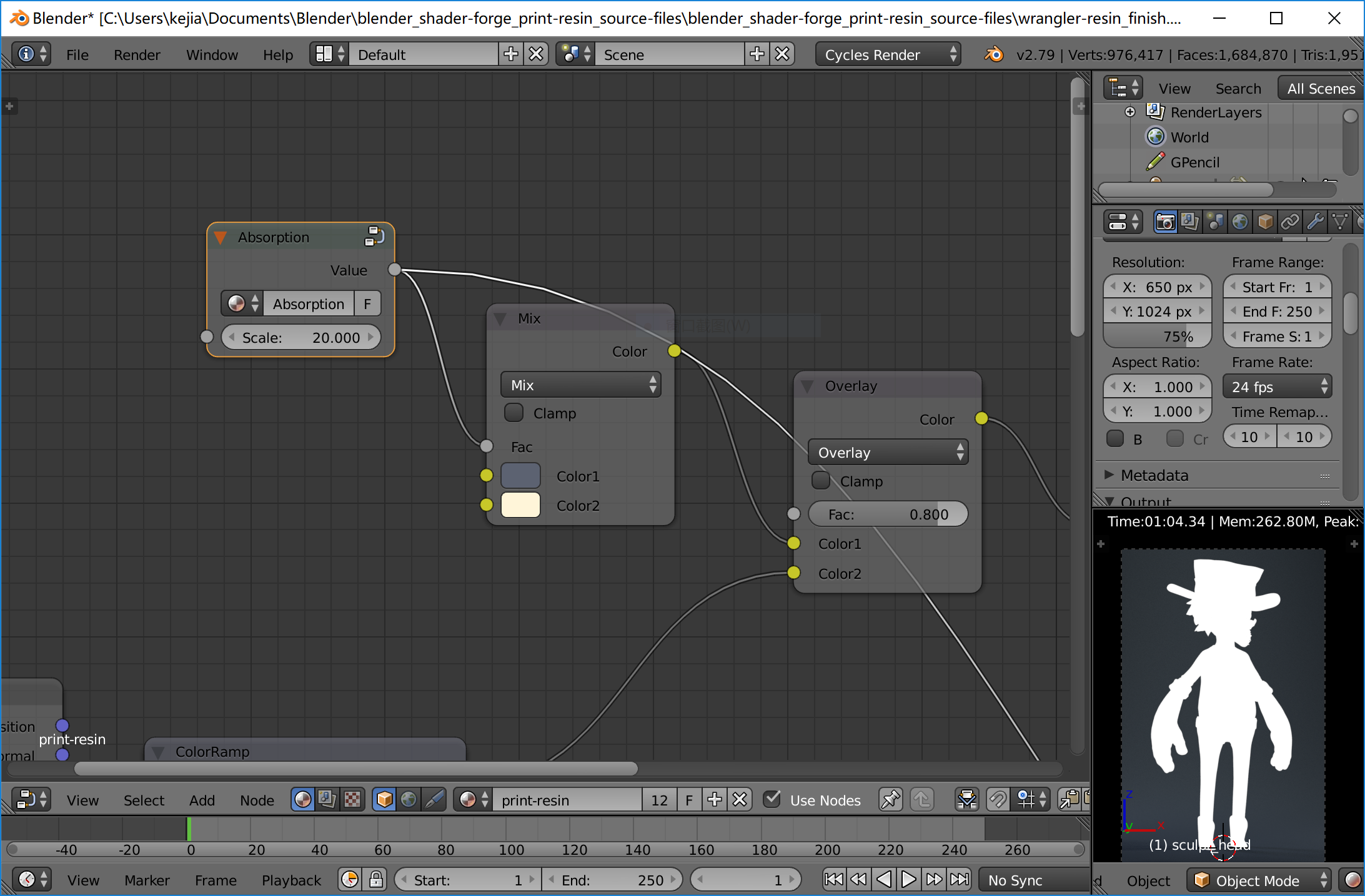Switch to the World properties tab
Image resolution: width=1365 pixels, height=896 pixels.
click(1240, 222)
